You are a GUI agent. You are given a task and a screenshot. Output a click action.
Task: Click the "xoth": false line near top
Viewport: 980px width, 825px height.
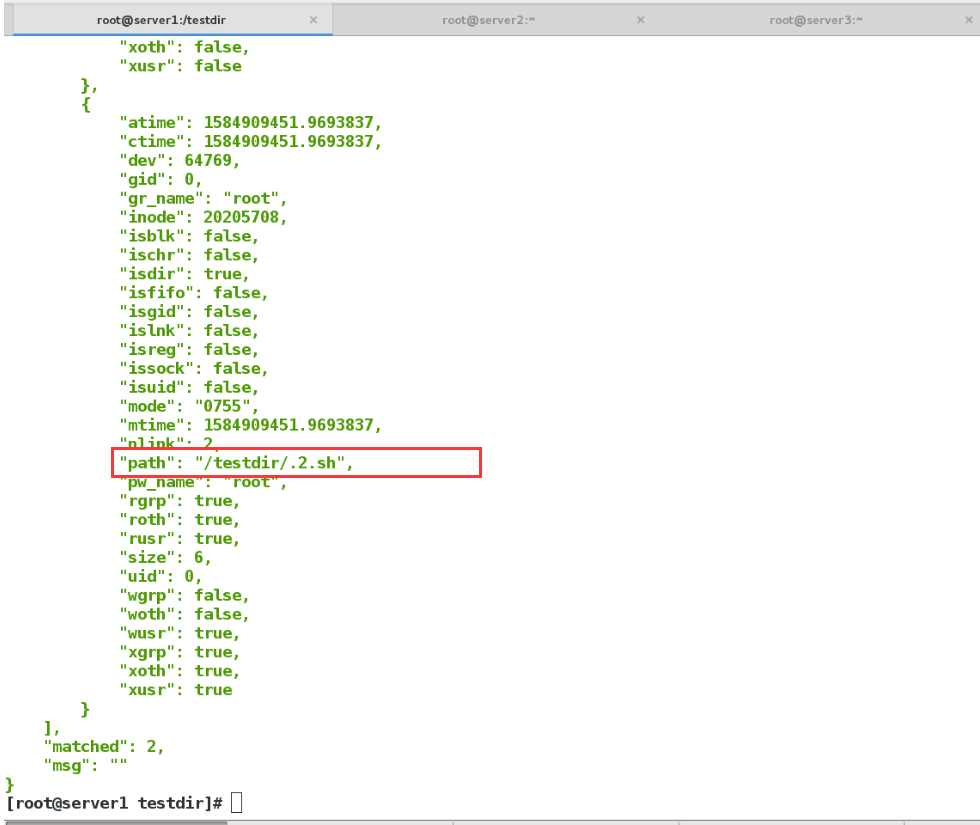[184, 47]
